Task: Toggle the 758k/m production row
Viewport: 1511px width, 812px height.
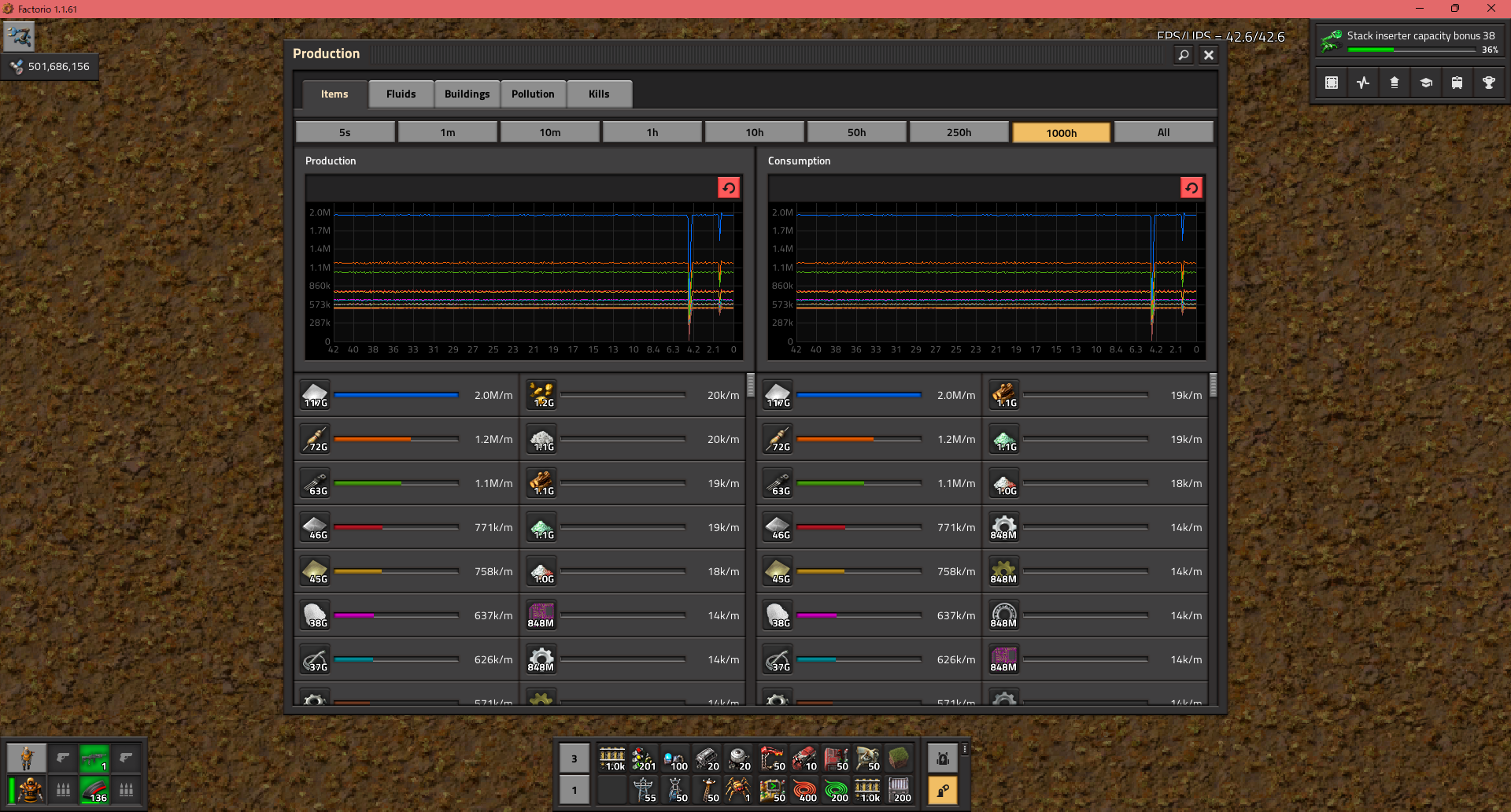Action: pos(407,571)
